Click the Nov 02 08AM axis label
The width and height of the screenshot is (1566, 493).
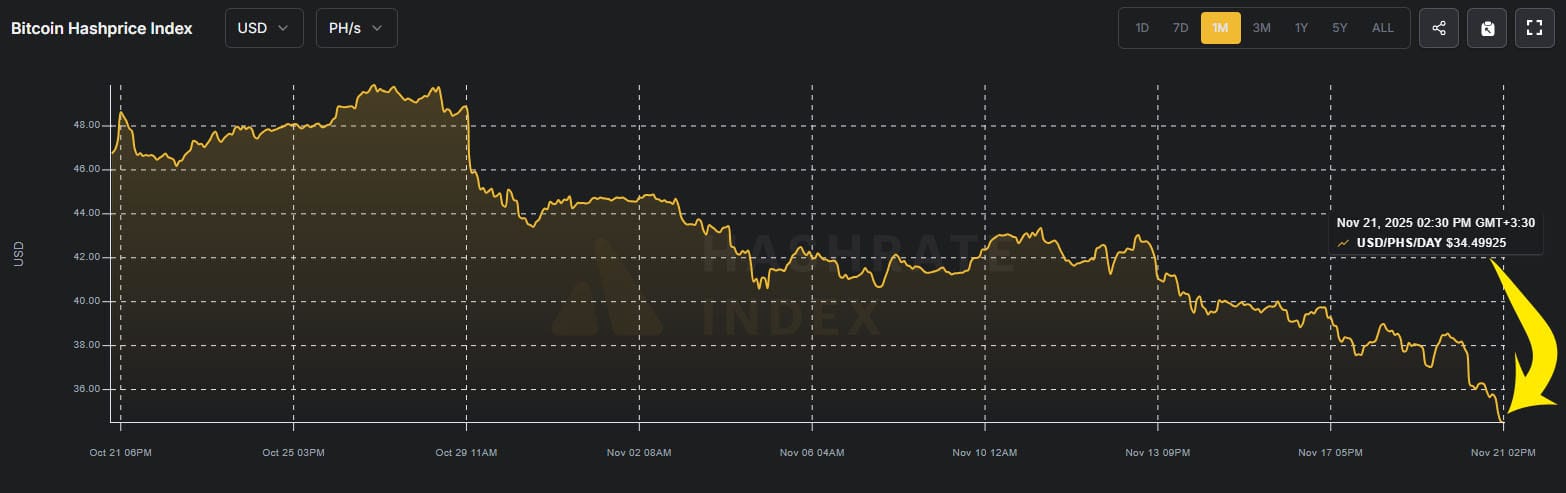[x=639, y=453]
